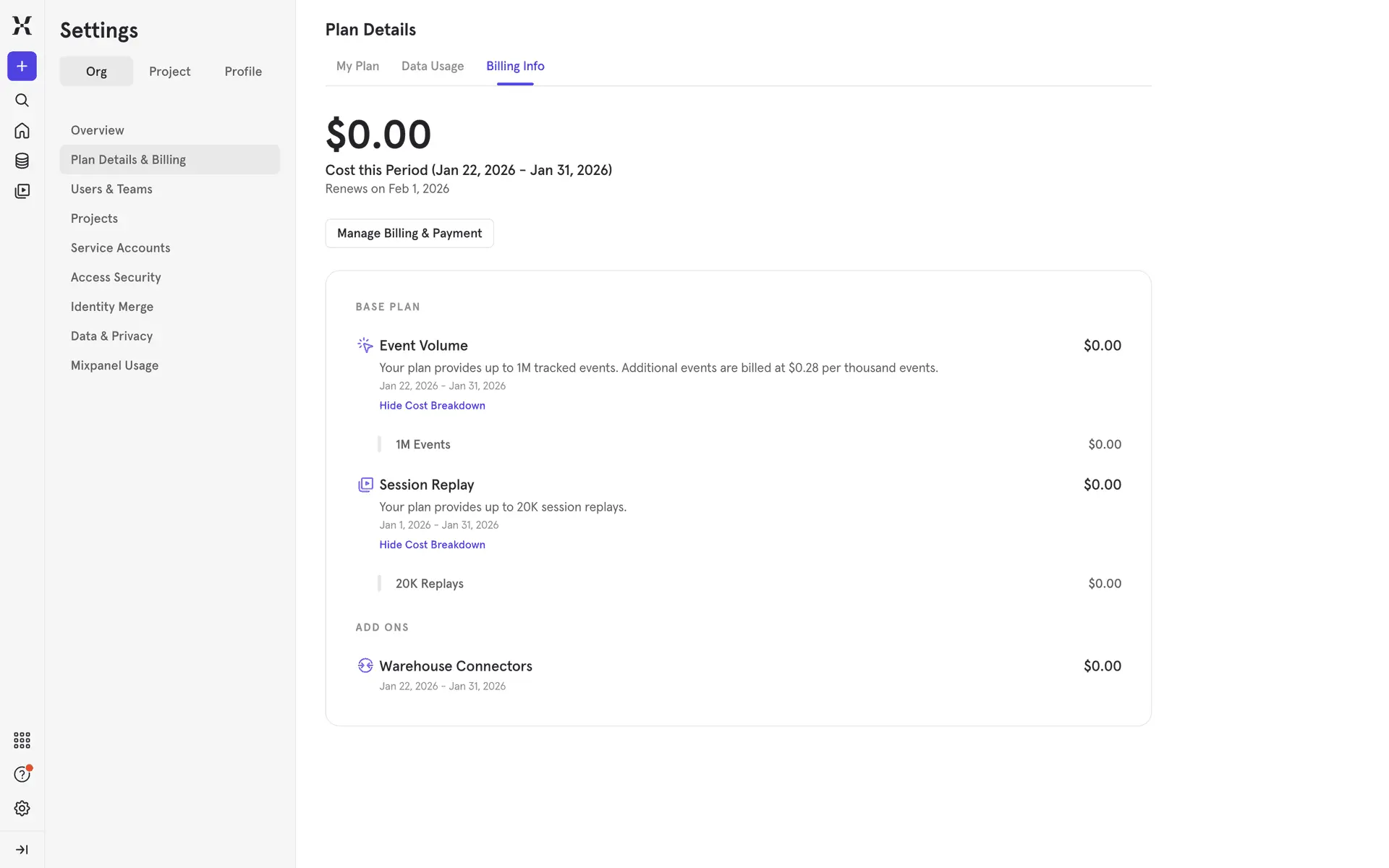The height and width of the screenshot is (868, 1389).
Task: Click the help question mark icon
Action: tap(22, 775)
